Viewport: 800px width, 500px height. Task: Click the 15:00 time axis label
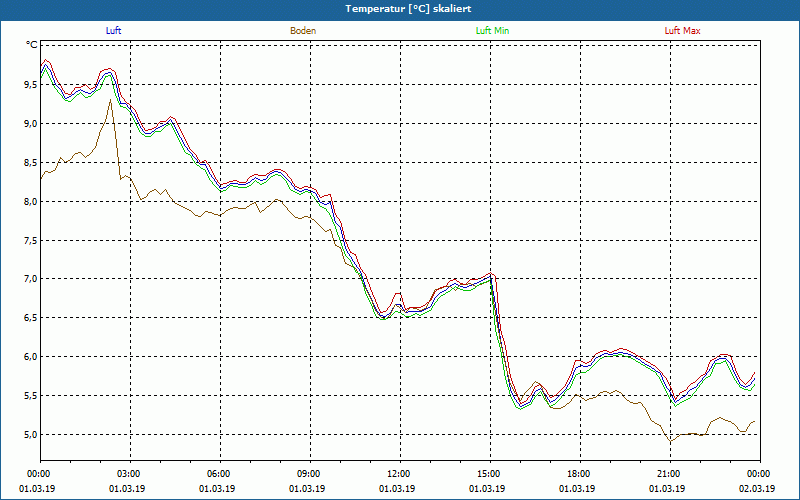490,474
